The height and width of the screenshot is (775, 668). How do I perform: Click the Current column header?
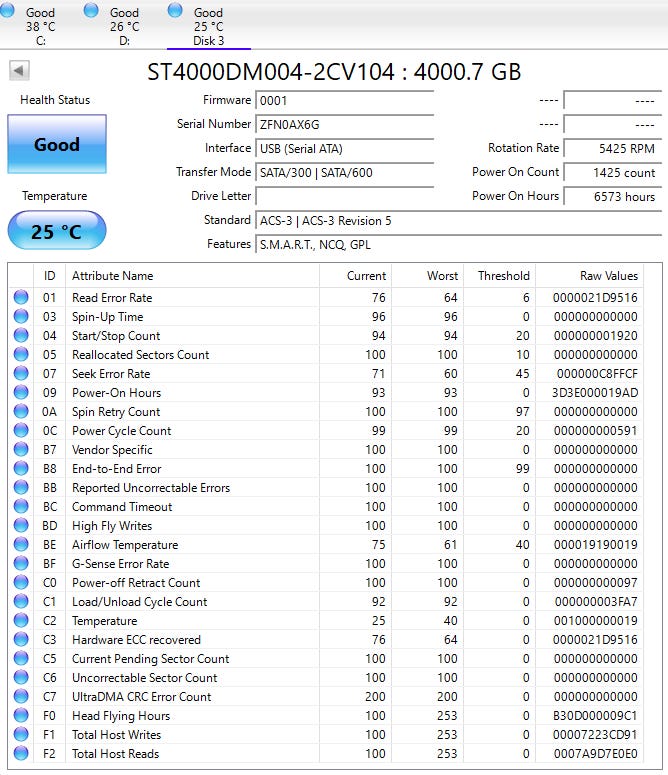[x=355, y=276]
